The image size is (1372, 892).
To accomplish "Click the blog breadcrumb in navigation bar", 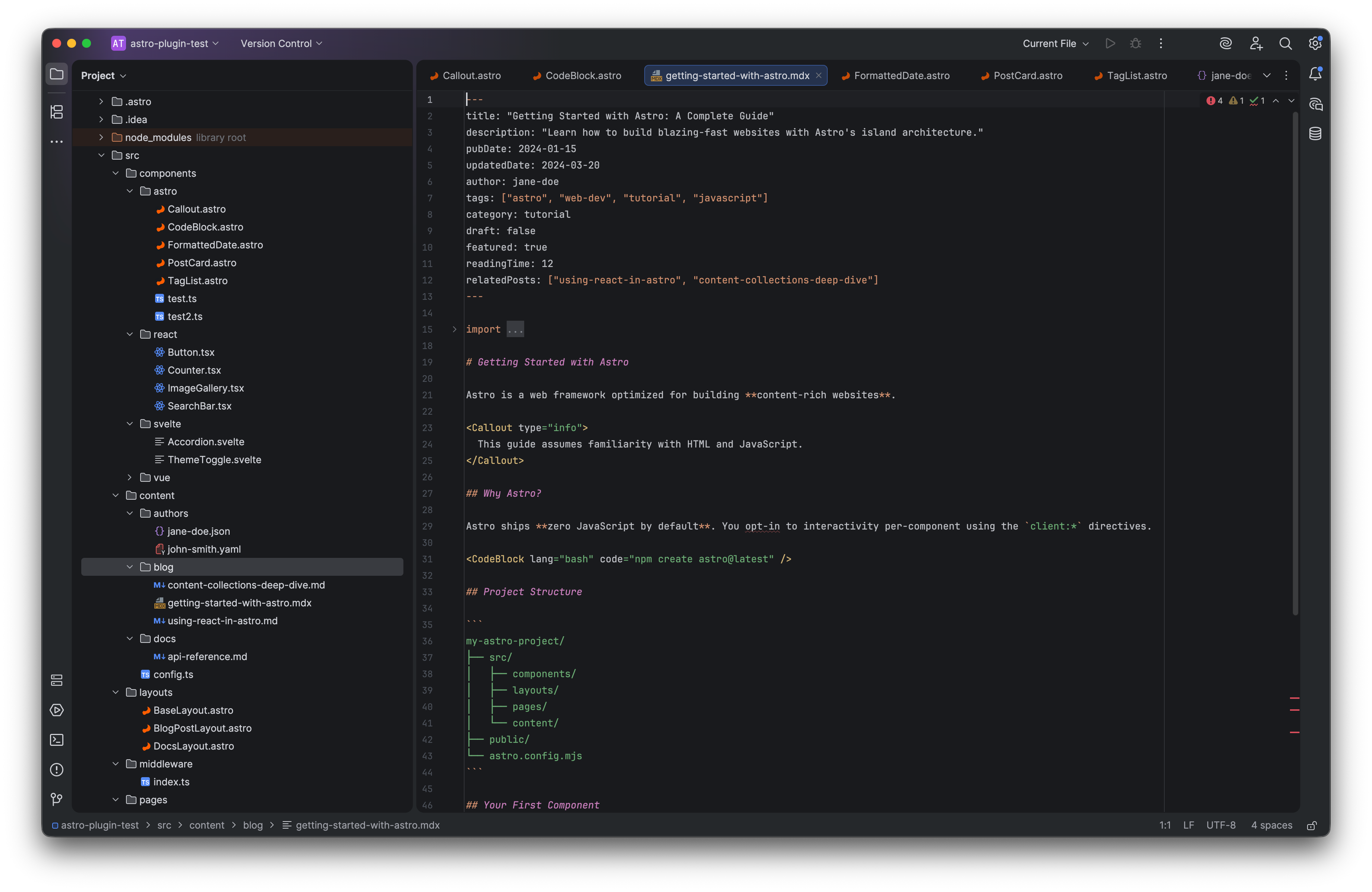I will click(x=252, y=826).
